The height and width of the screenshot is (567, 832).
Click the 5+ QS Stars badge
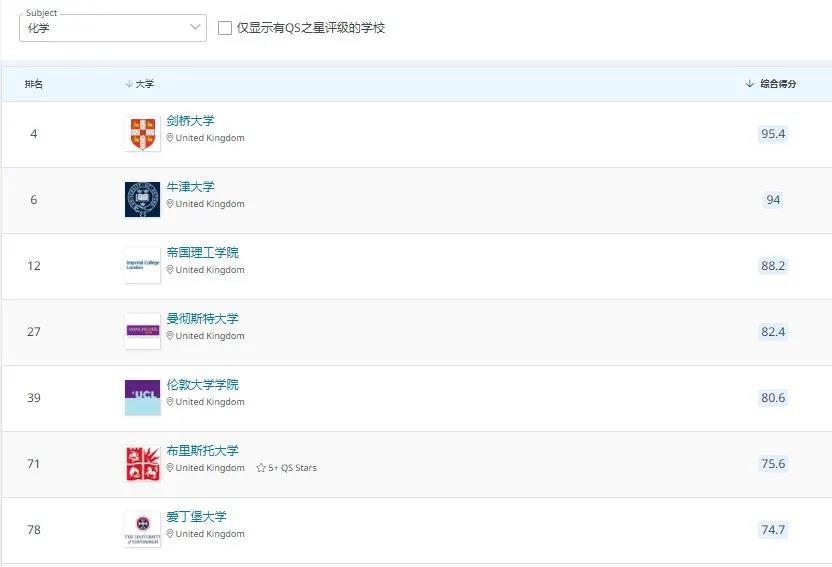point(287,468)
